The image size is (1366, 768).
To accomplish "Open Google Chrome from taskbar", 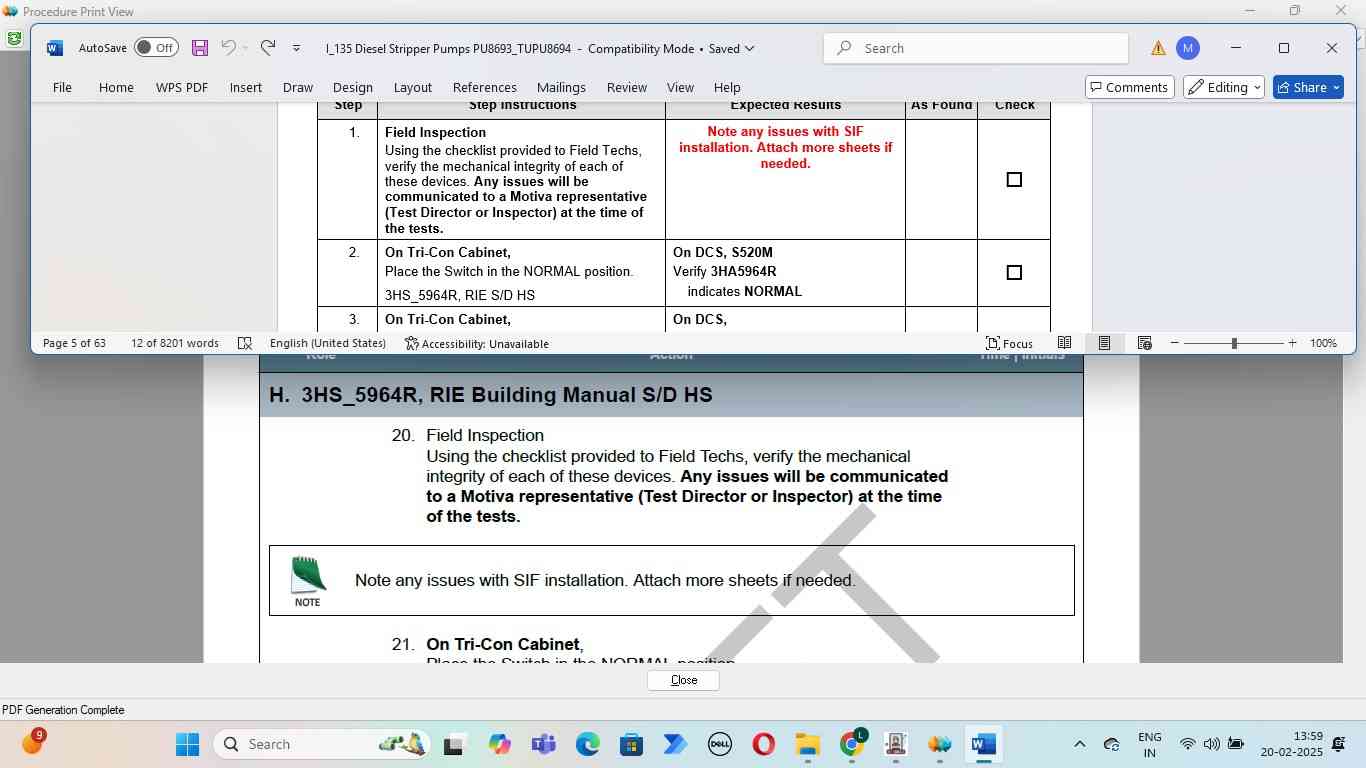I will coord(852,744).
